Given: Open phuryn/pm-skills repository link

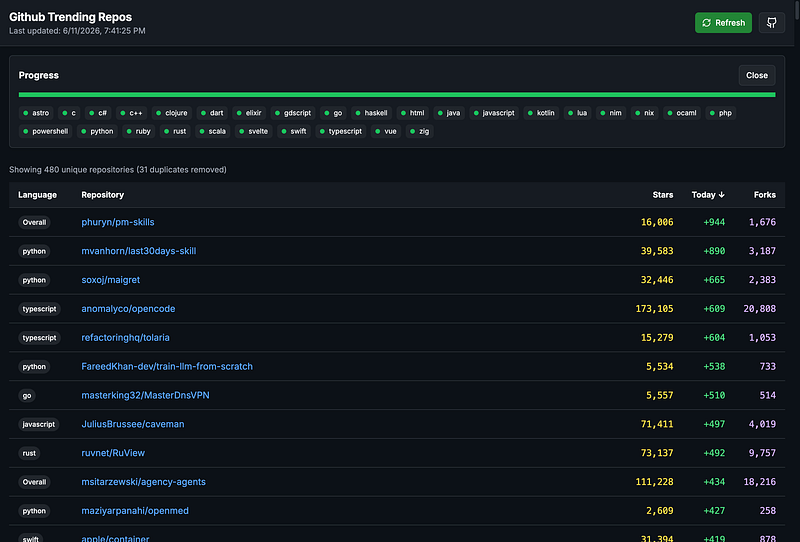Looking at the screenshot, I should pos(118,222).
